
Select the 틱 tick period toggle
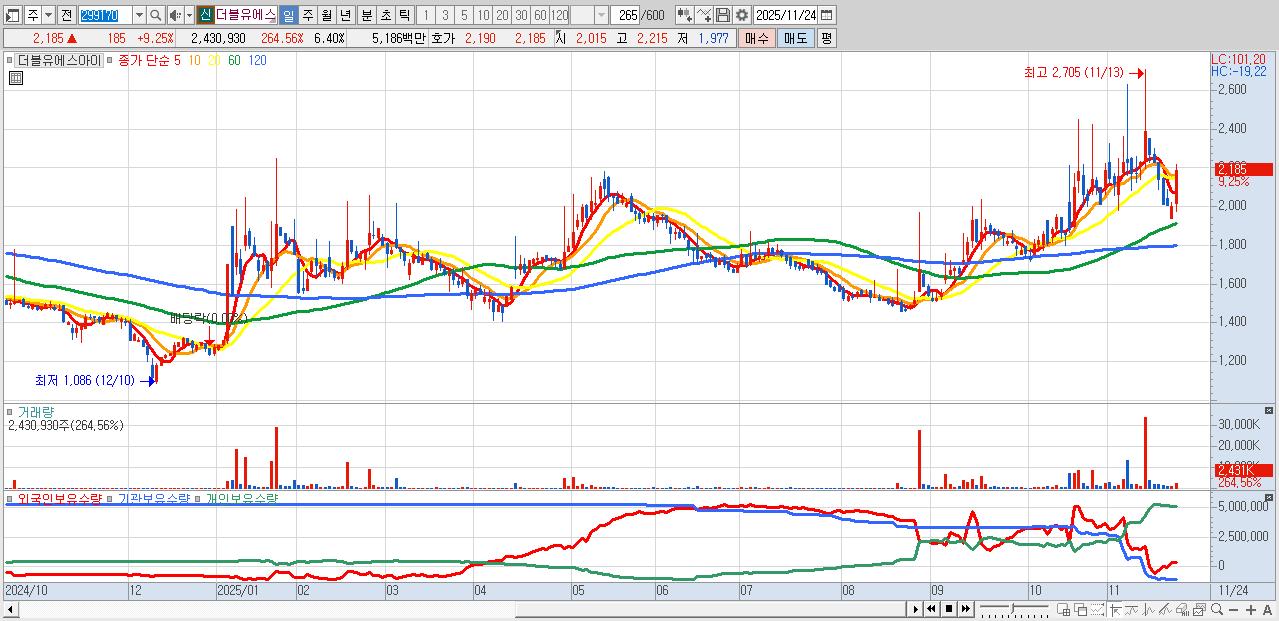coord(404,15)
